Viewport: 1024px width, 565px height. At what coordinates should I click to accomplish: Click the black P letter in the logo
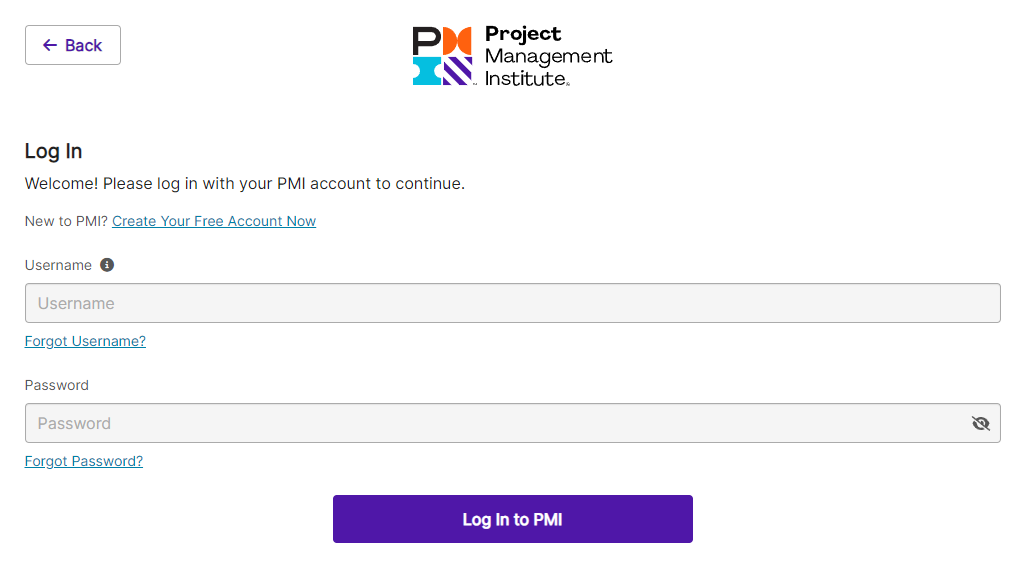[426, 40]
